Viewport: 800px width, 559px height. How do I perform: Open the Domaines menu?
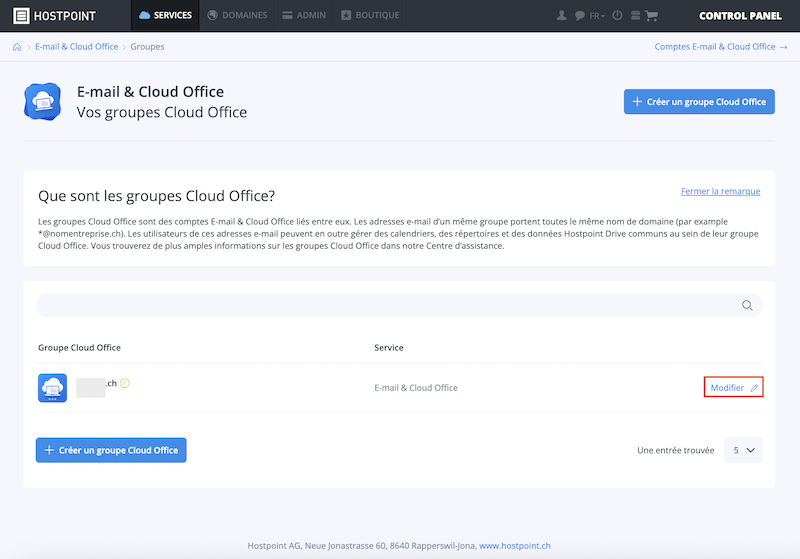pyautogui.click(x=237, y=15)
